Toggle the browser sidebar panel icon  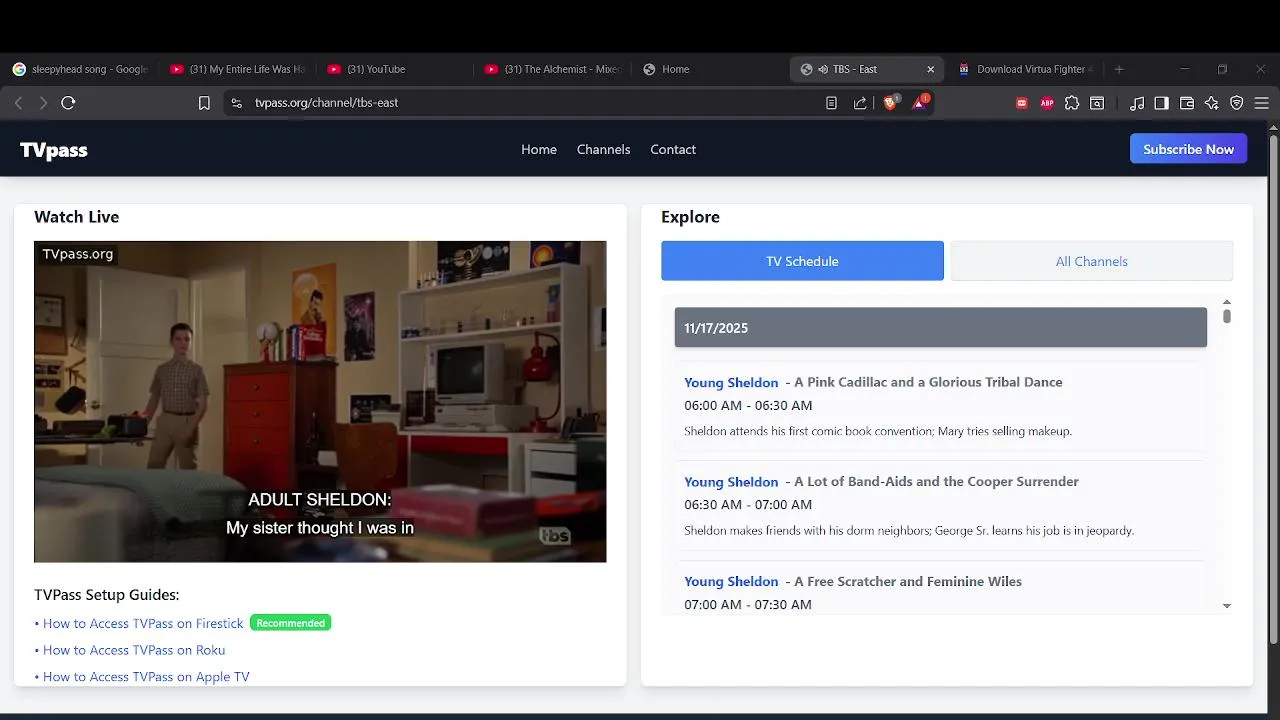[1161, 103]
